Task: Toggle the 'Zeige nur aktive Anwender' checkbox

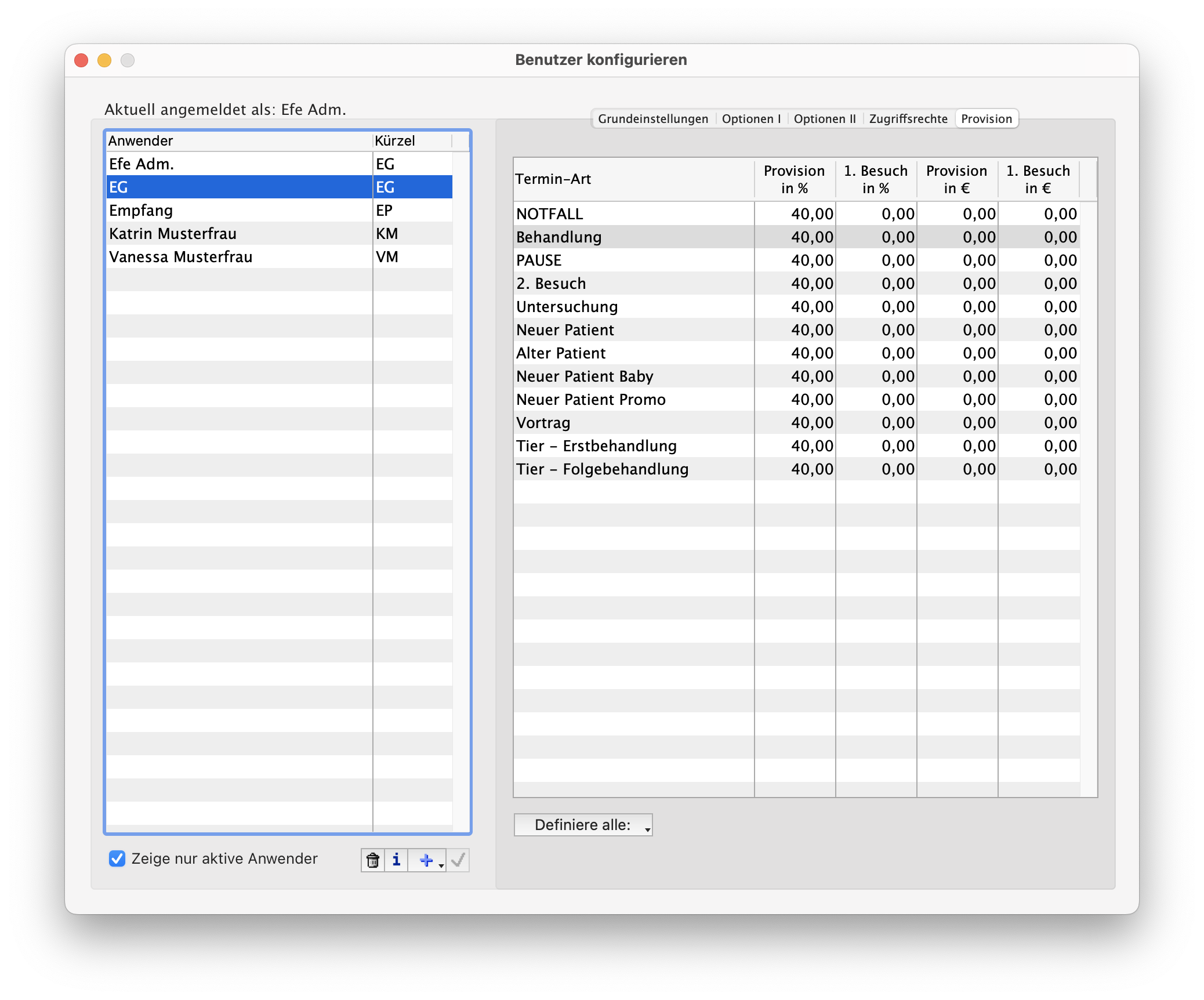Action: [117, 858]
